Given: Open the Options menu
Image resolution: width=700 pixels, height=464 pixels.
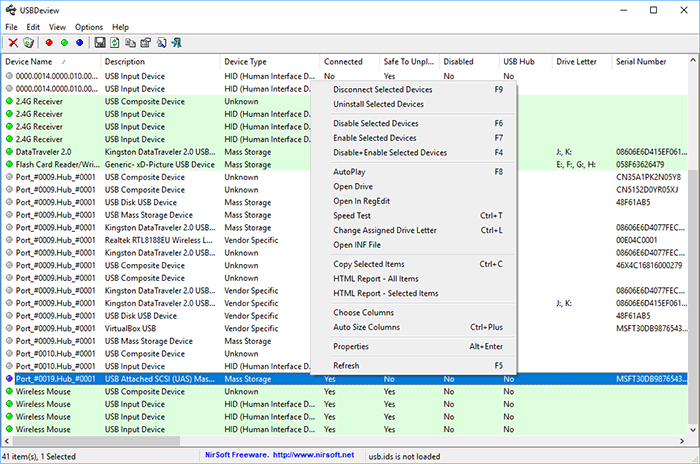Looking at the screenshot, I should click(88, 27).
